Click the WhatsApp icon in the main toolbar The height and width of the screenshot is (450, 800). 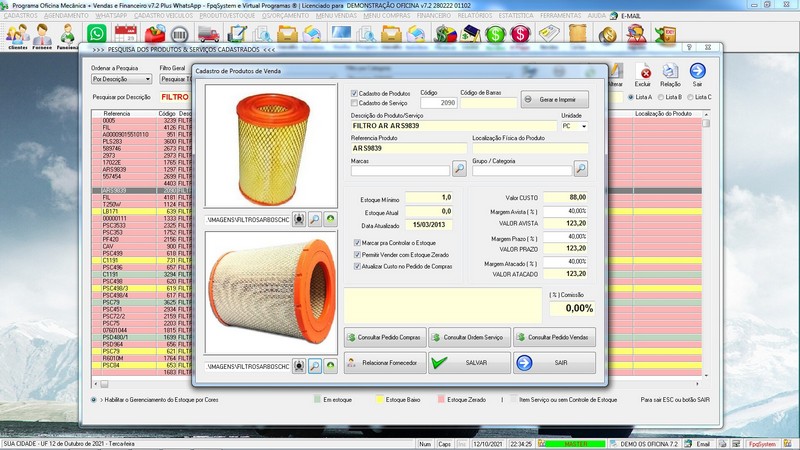(x=96, y=35)
